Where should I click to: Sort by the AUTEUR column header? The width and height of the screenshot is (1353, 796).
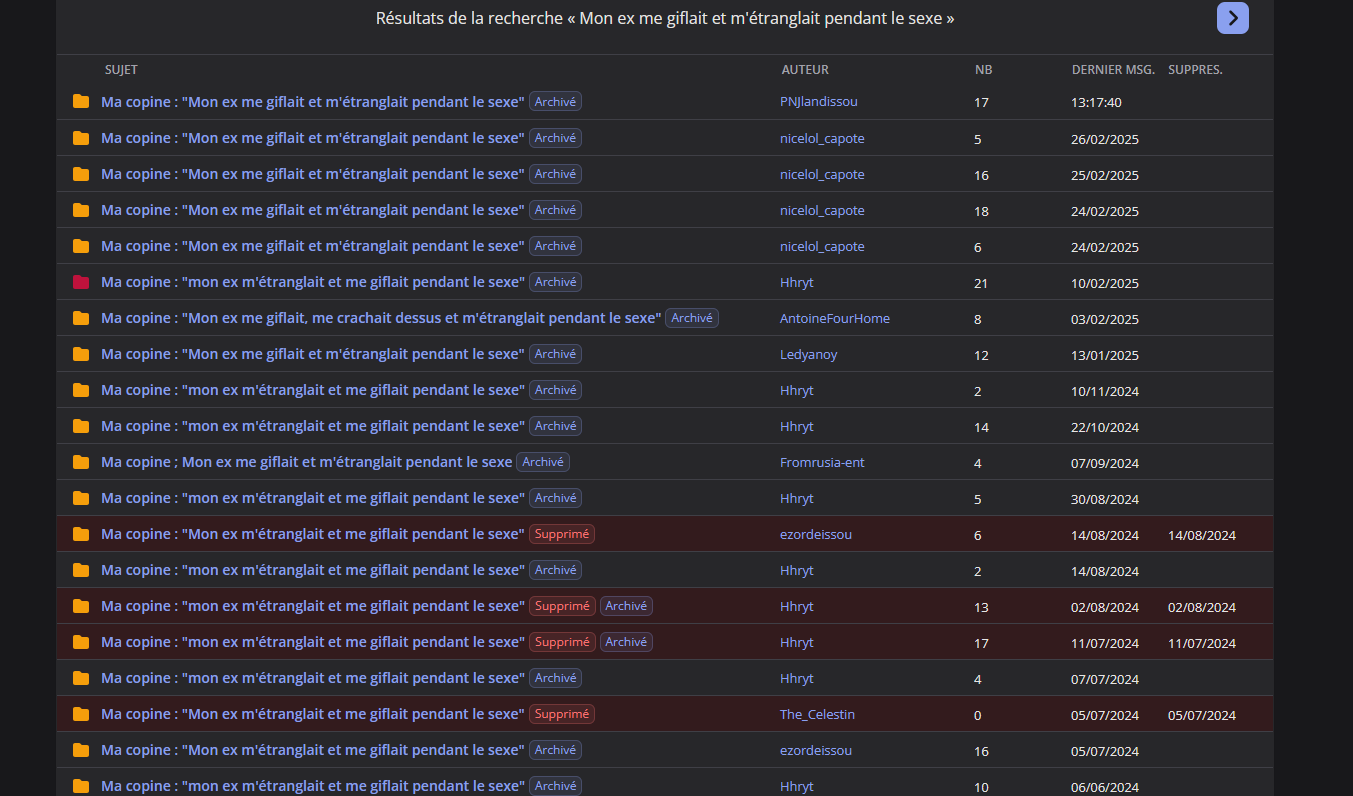click(x=805, y=70)
